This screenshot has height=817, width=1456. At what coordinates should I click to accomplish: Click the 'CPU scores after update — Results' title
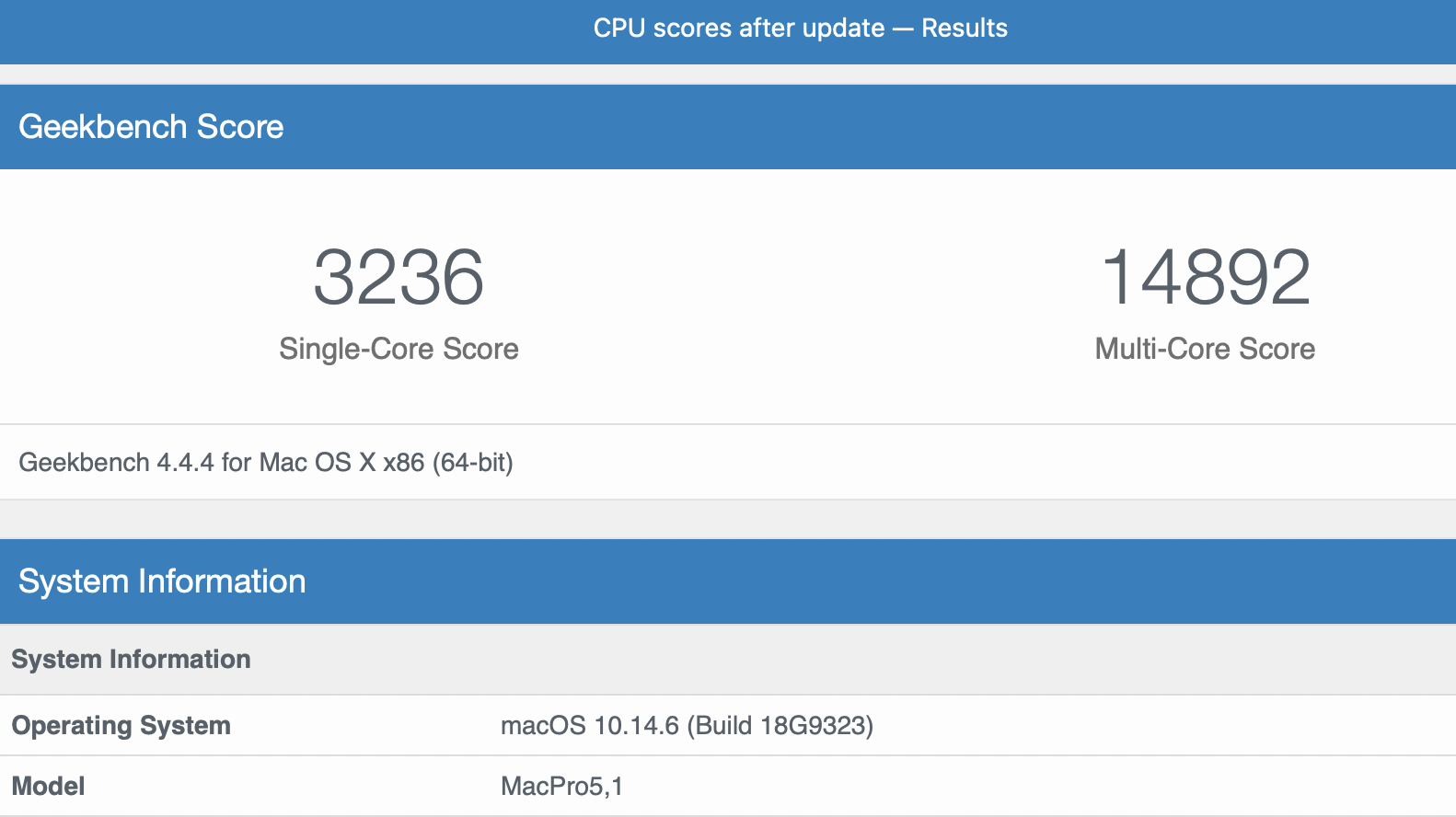click(x=800, y=28)
